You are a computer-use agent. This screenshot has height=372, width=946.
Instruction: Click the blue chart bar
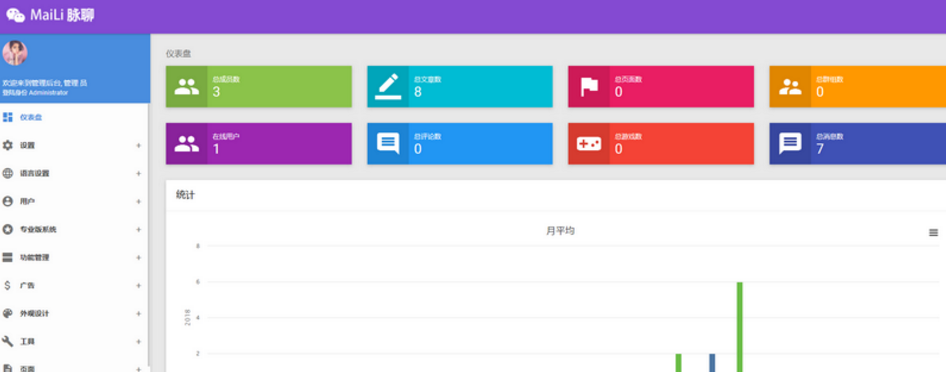712,362
